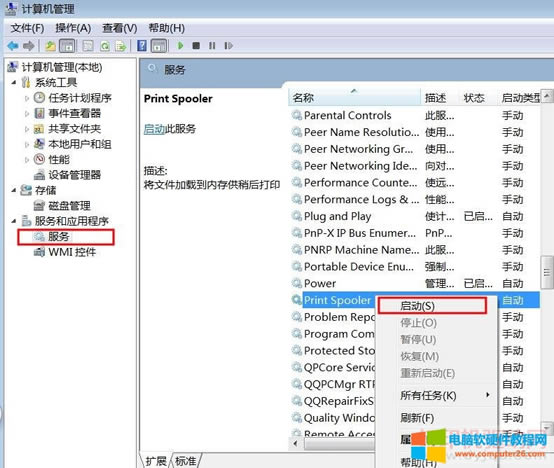Click the green Start Service toolbar icon

point(181,46)
